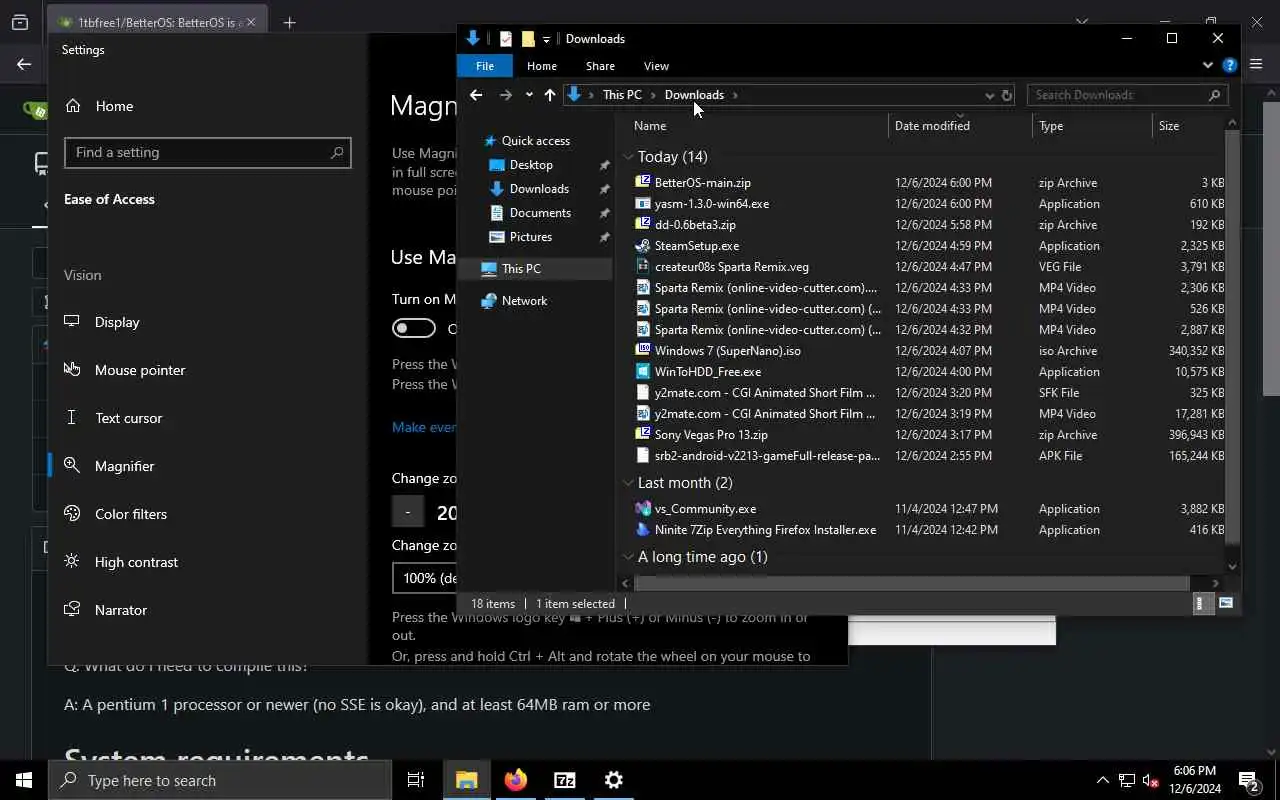Select Windows 7 (SuperNano).iso icon

point(643,351)
